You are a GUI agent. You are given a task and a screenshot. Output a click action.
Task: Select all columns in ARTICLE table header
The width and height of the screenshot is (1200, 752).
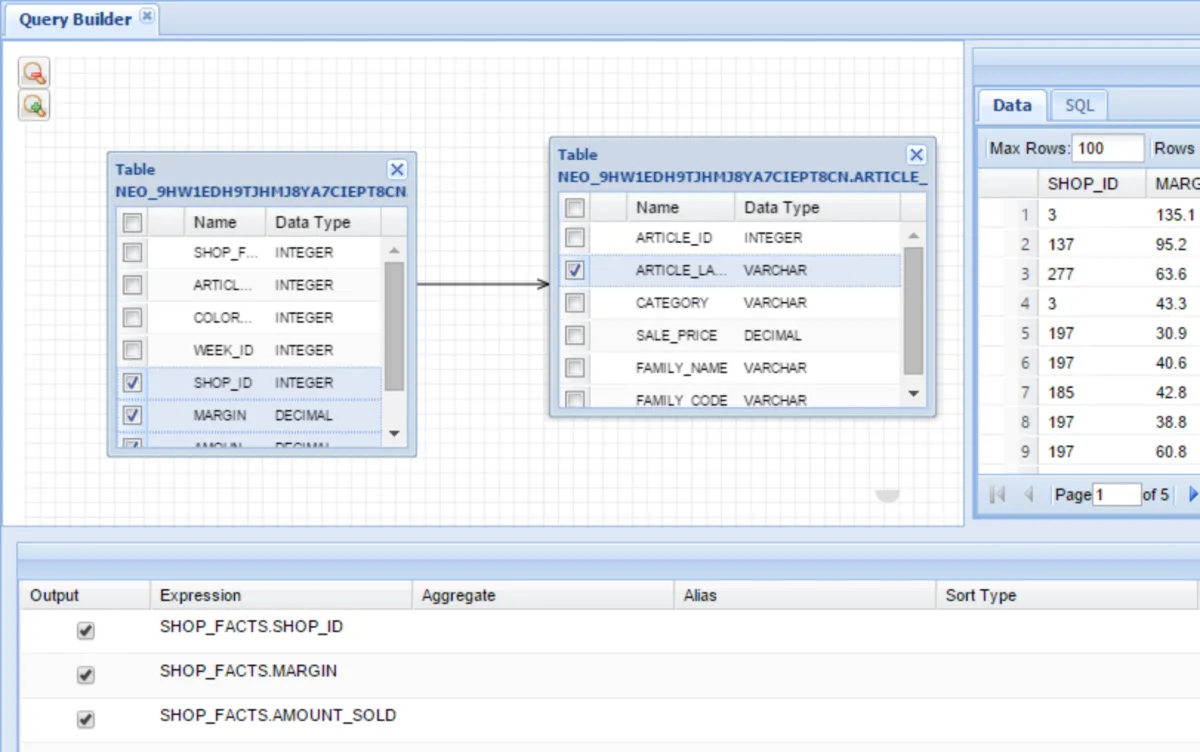pyautogui.click(x=575, y=208)
